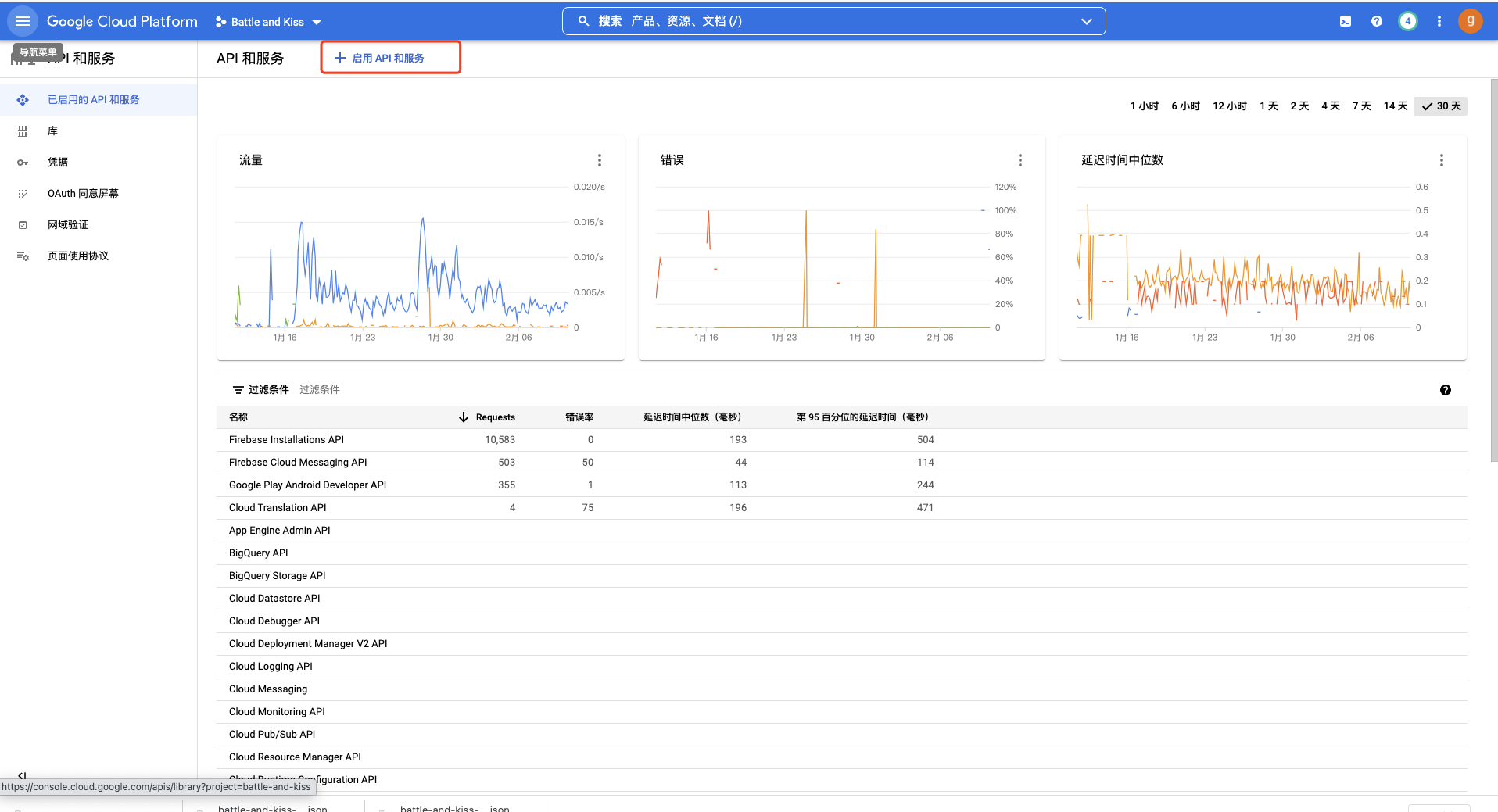
Task: Open the help question mark icon
Action: [x=1376, y=21]
